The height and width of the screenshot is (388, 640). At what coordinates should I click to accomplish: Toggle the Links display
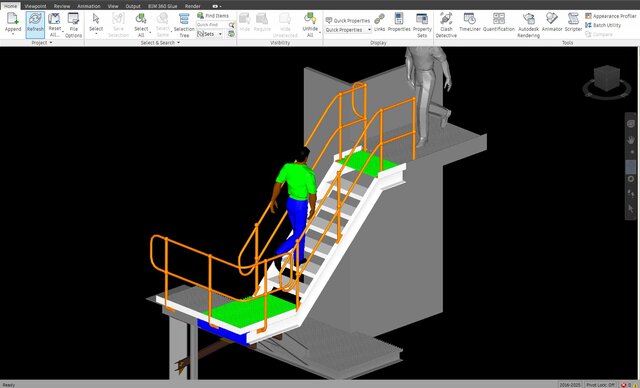(379, 22)
